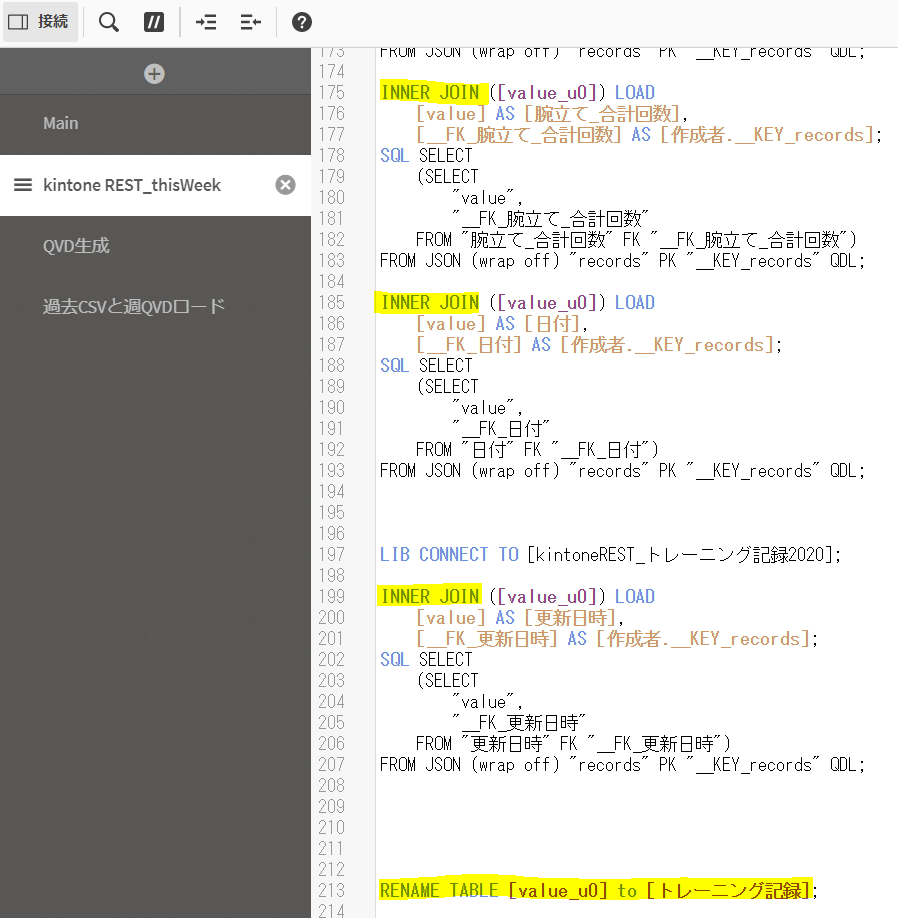Place cursor on empty line 210
The image size is (898, 918).
point(636,828)
